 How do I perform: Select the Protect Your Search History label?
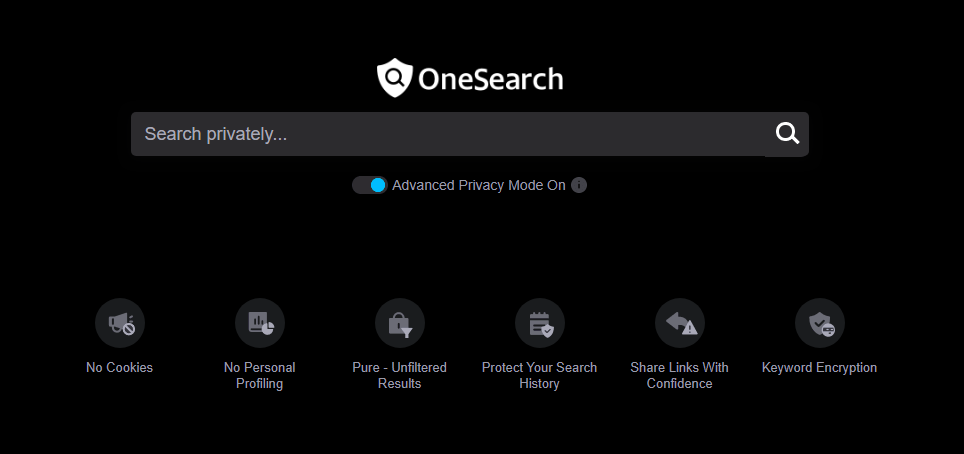539,375
